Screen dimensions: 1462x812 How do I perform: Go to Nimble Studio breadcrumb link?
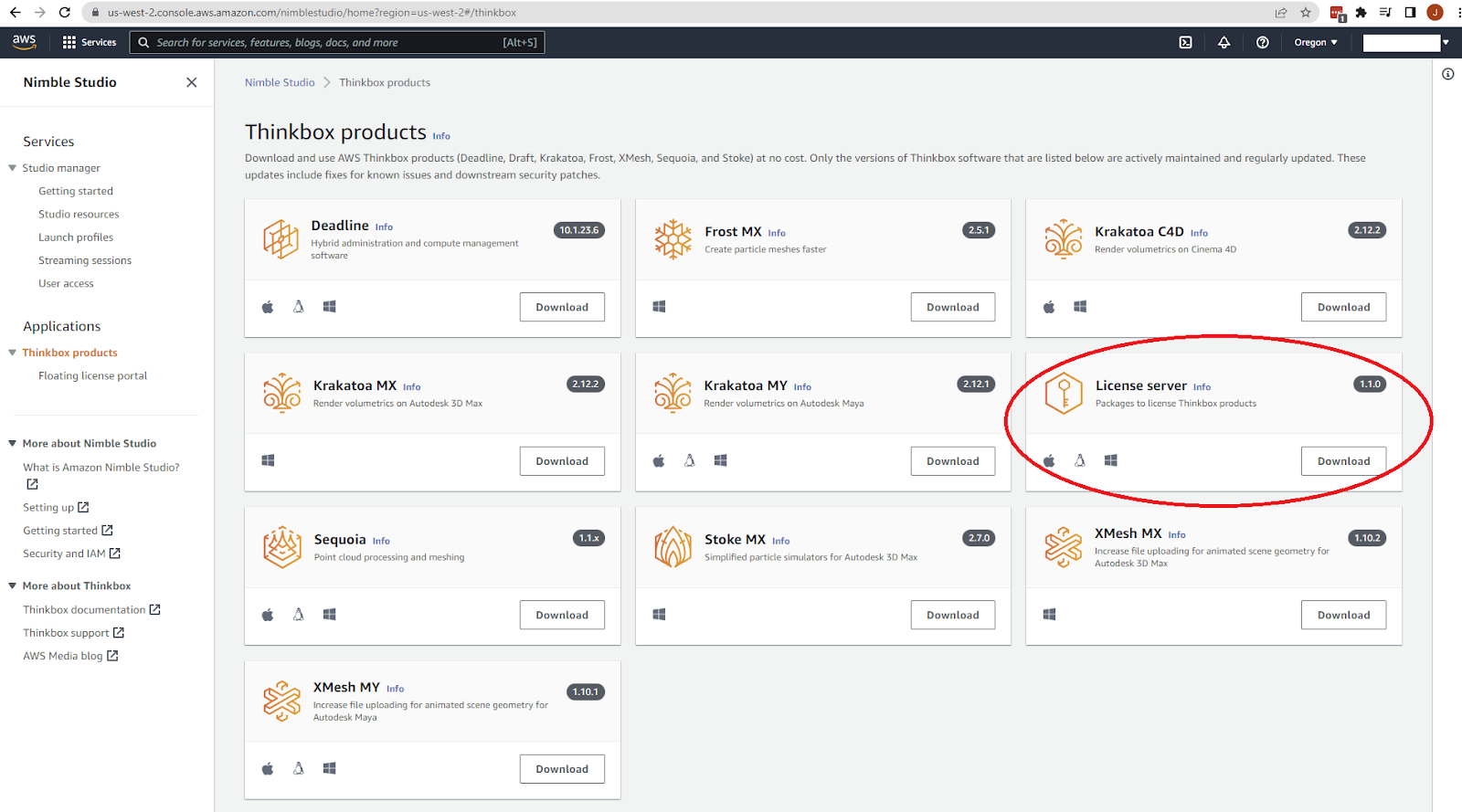point(280,82)
